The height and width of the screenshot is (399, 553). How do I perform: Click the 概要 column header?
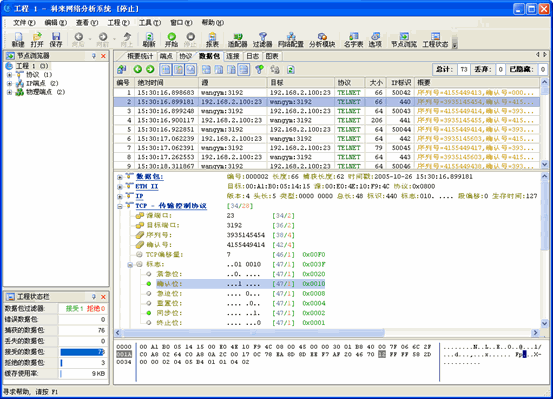477,83
